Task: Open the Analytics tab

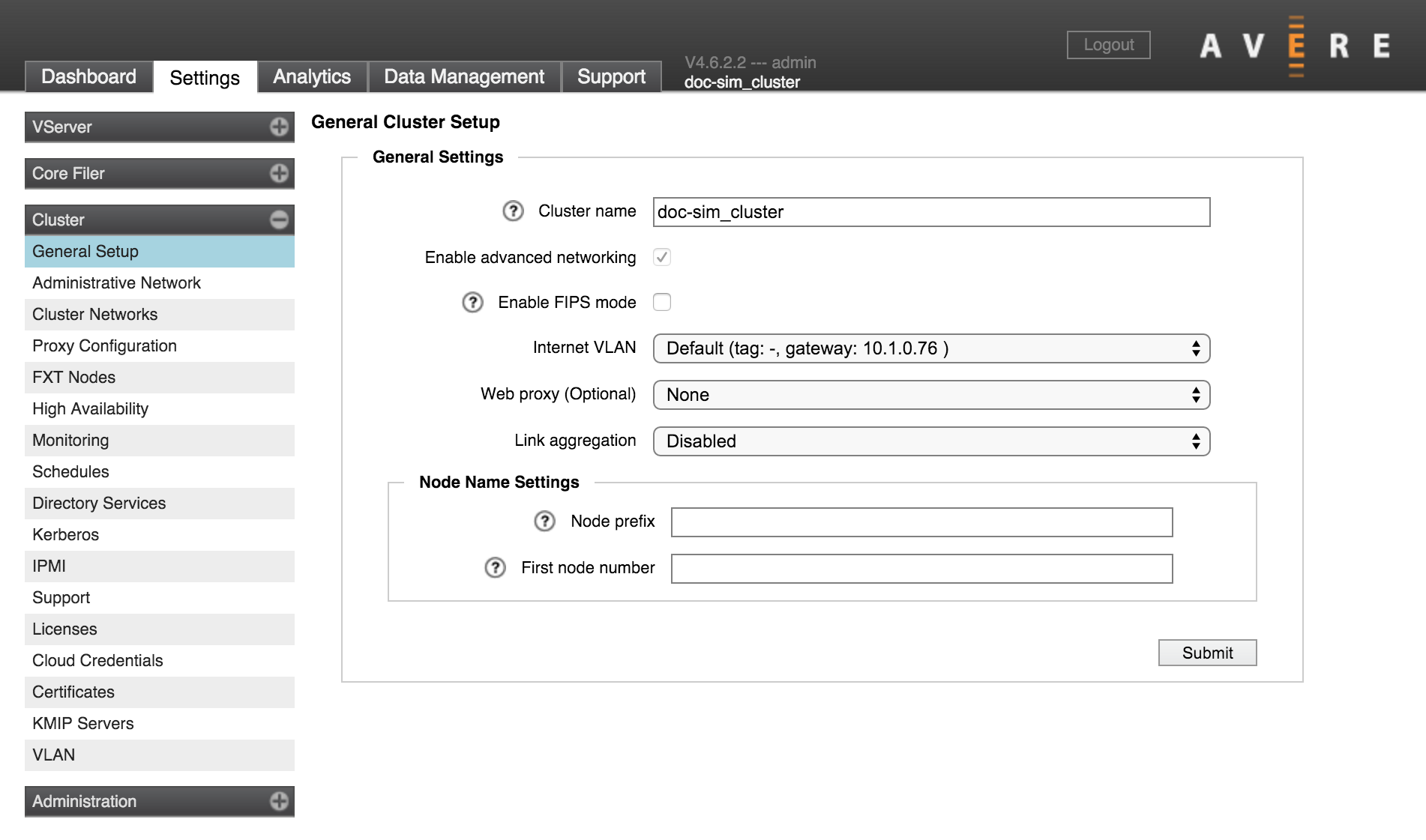Action: pyautogui.click(x=312, y=77)
